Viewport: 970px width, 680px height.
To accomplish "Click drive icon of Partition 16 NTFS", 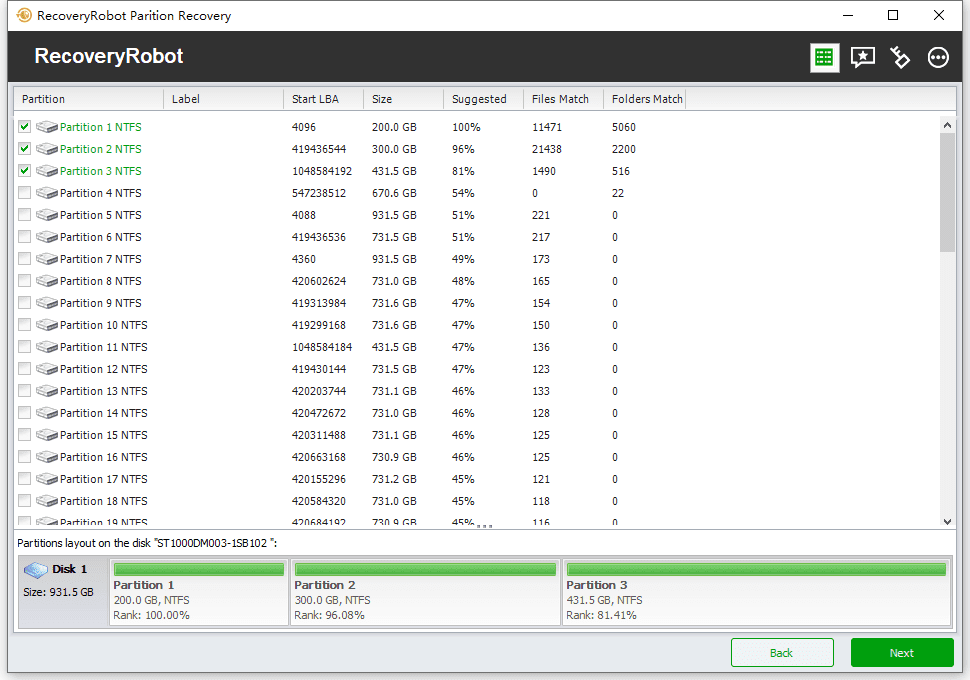I will click(47, 457).
